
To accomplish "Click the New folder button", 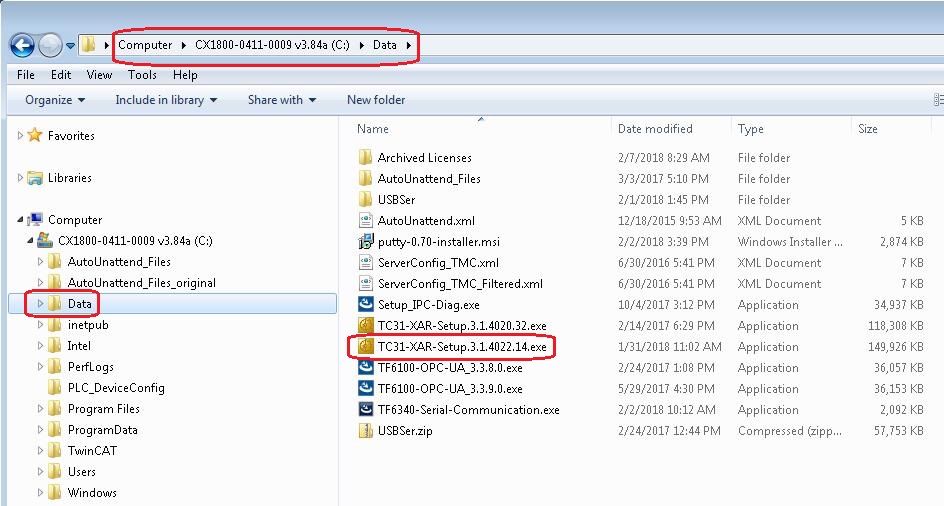I will (x=376, y=100).
